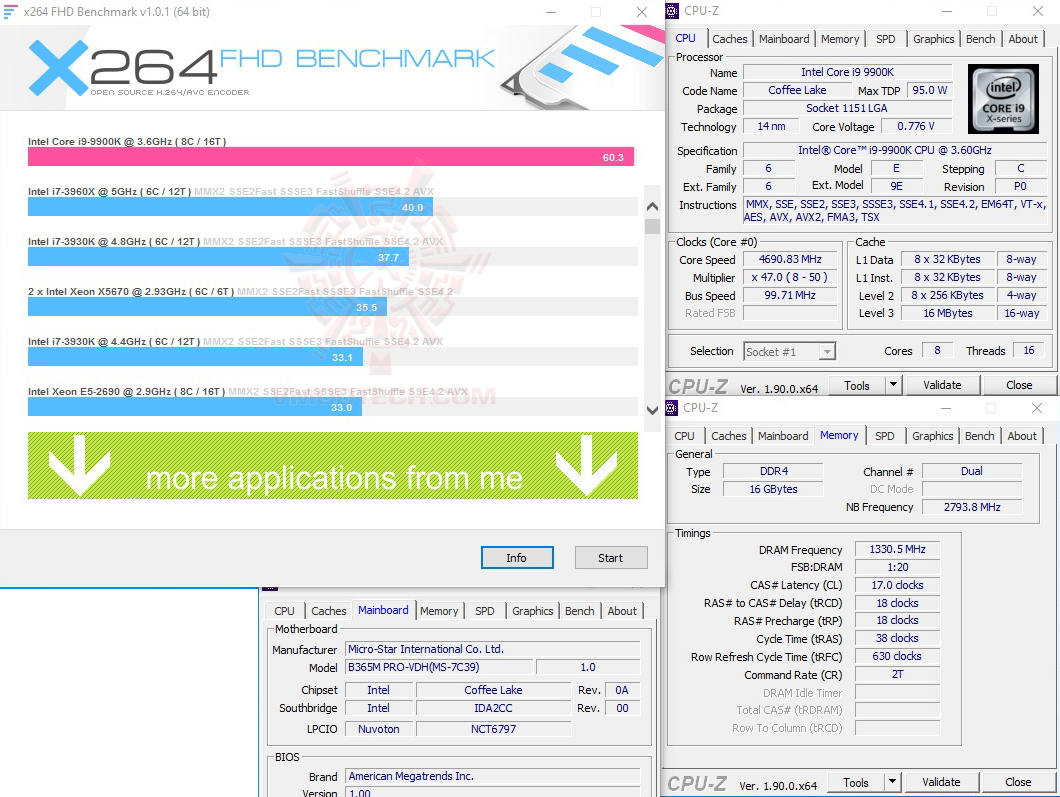Click the Intel Core i9 X-series badge
The width and height of the screenshot is (1060, 797).
tap(1003, 99)
